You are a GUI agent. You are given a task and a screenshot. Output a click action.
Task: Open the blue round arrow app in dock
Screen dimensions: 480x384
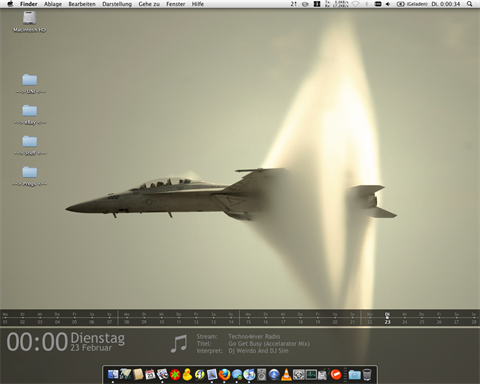coord(274,375)
